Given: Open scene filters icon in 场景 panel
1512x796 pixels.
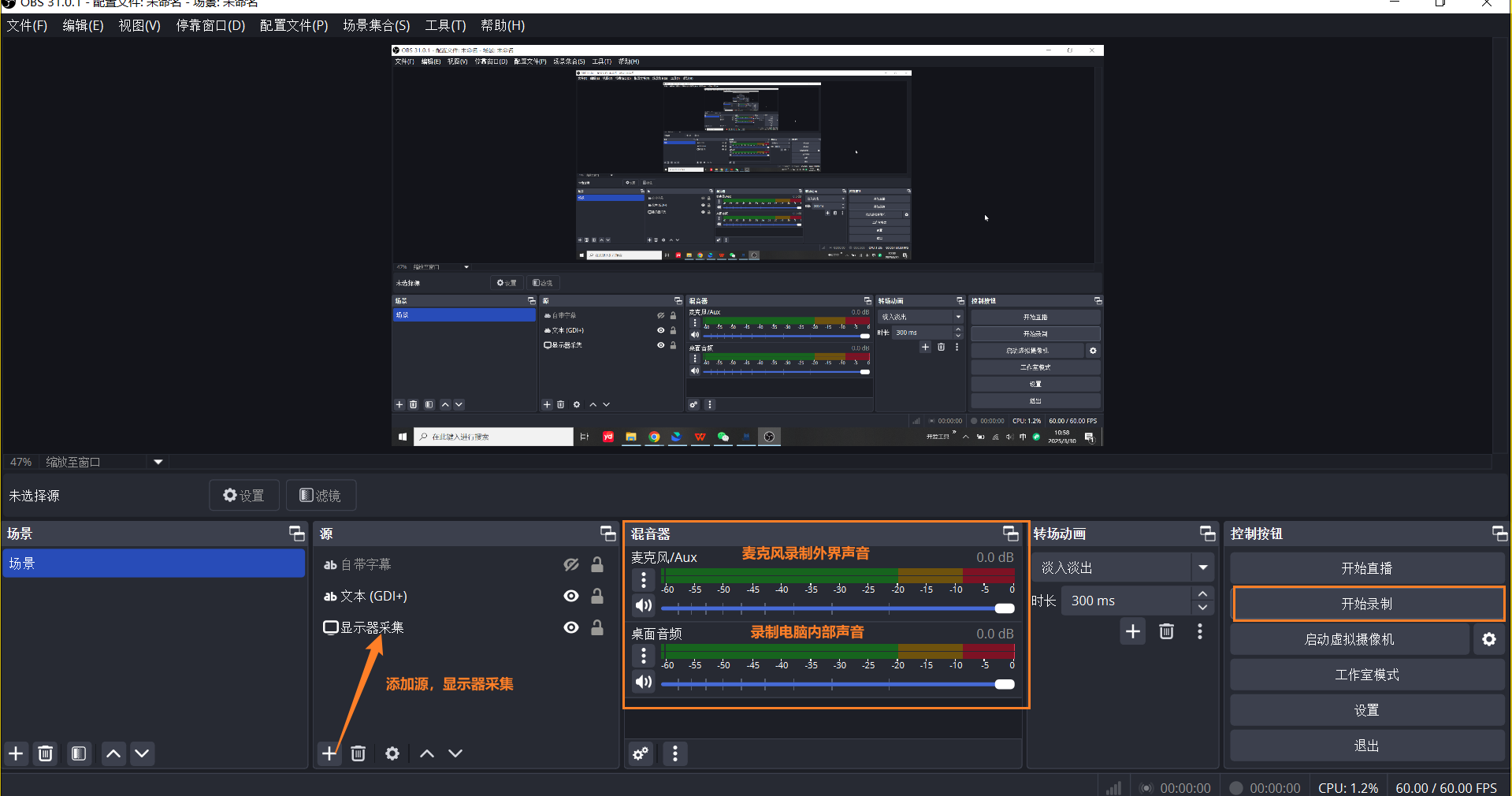Looking at the screenshot, I should coord(79,753).
